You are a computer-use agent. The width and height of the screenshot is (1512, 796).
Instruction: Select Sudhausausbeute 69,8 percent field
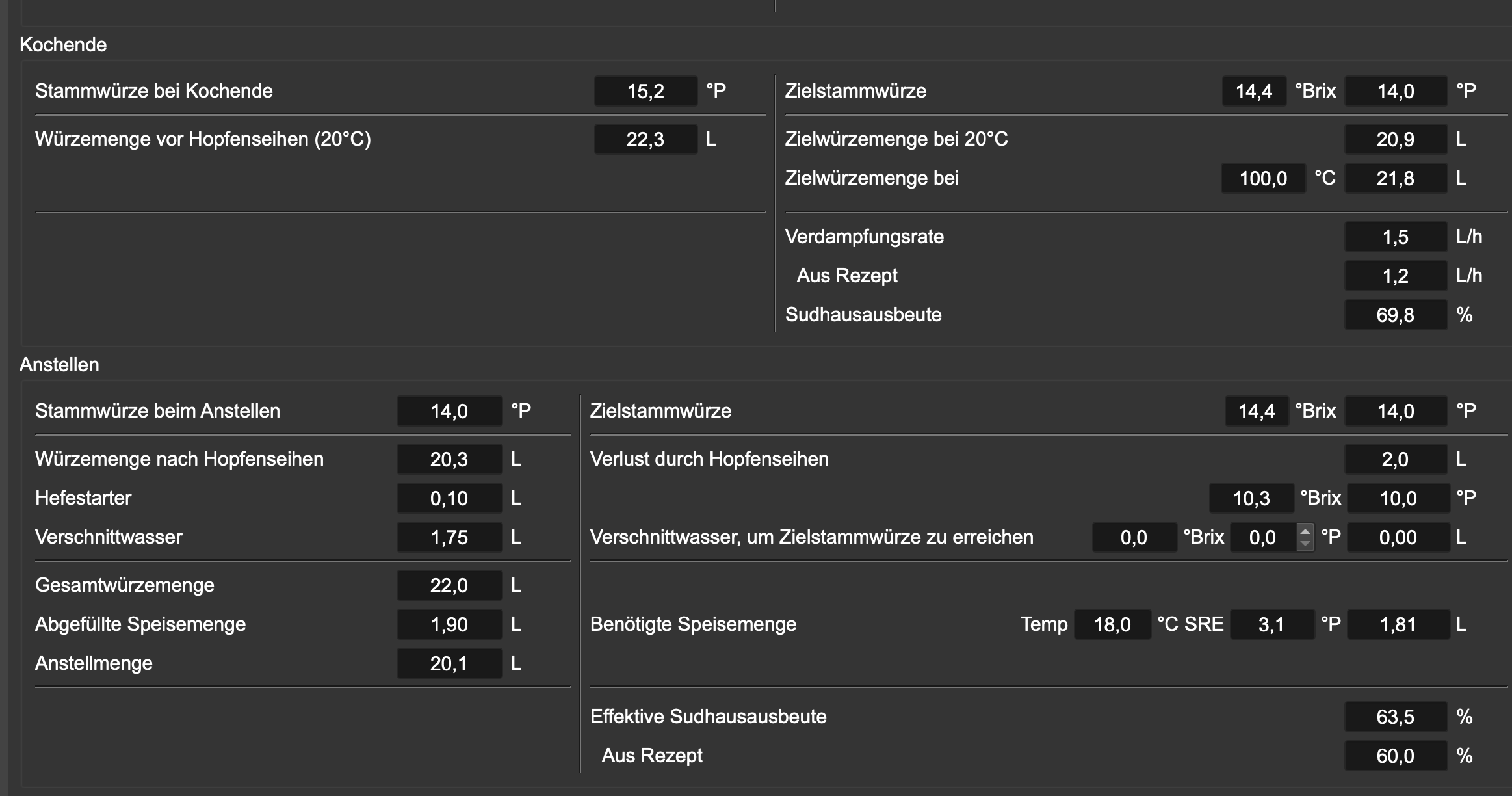[x=1395, y=315]
